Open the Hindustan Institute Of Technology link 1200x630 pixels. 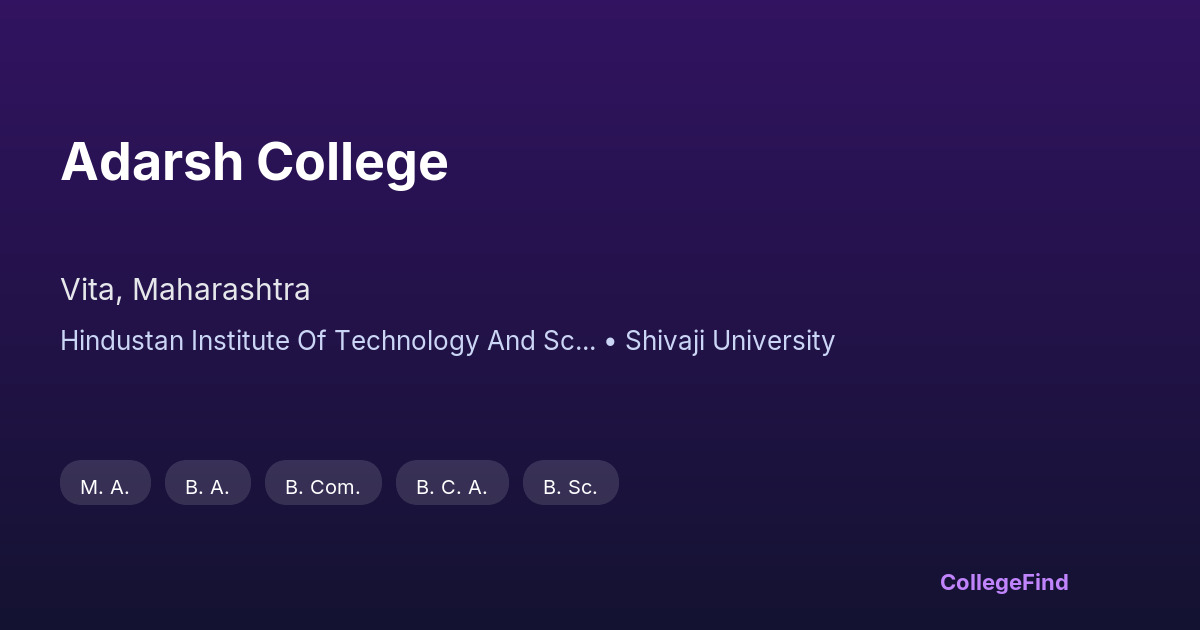click(x=327, y=341)
